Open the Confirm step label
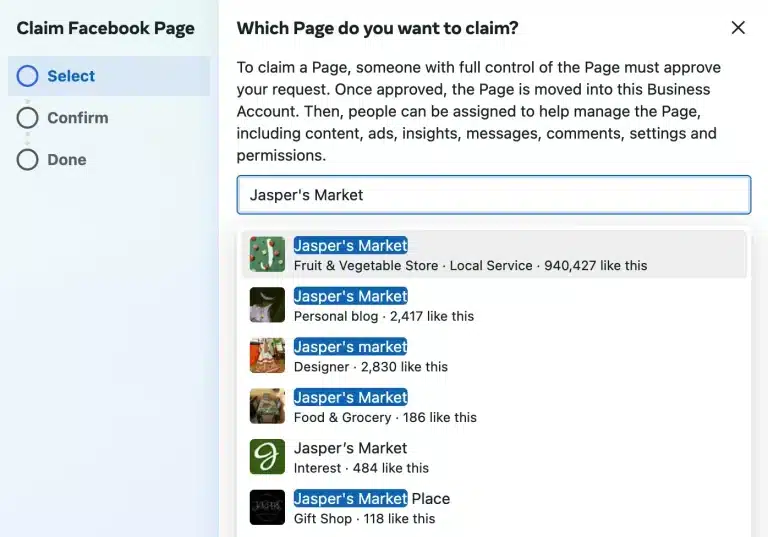The image size is (768, 537). click(78, 118)
